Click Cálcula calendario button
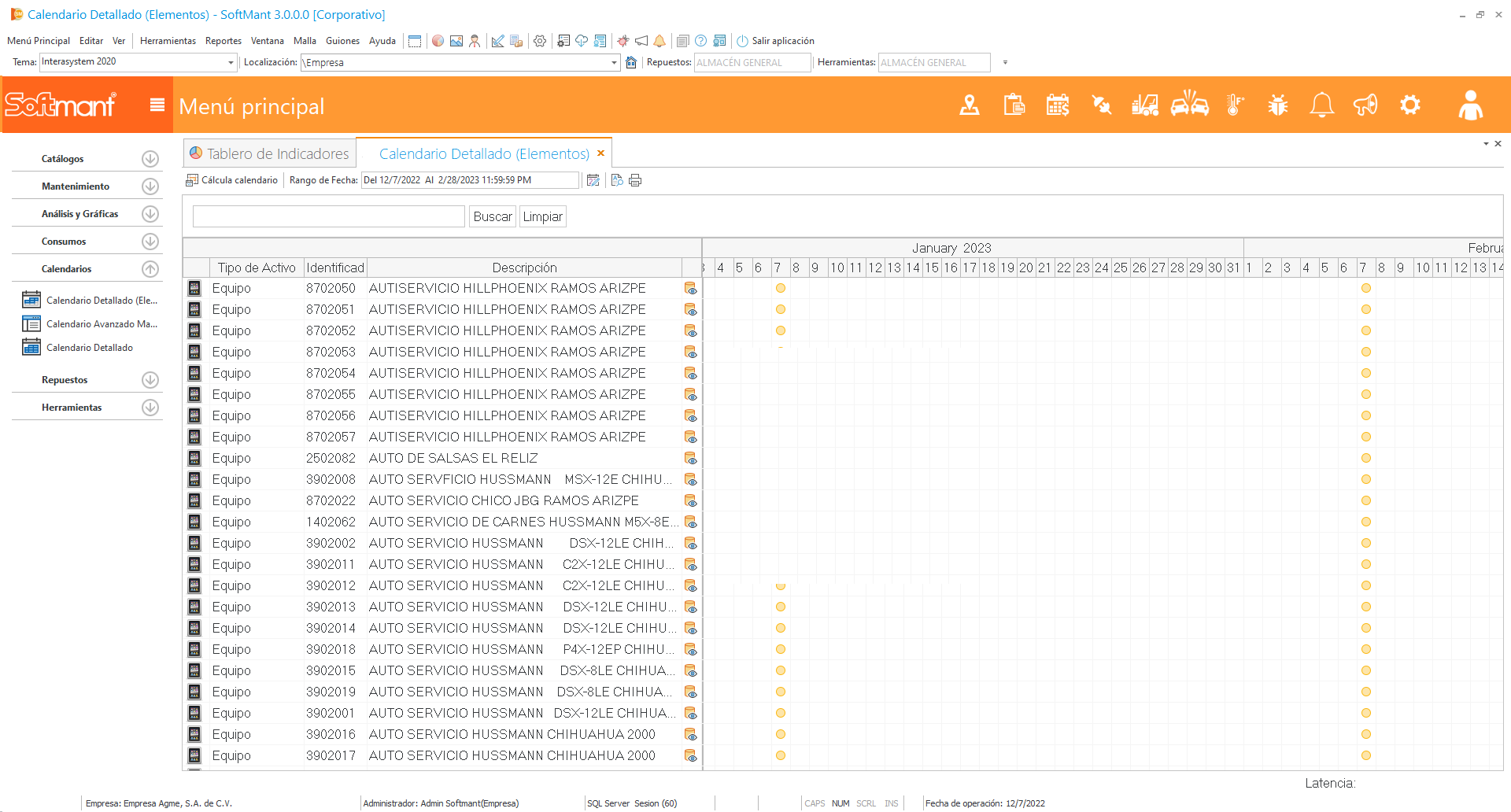Screen dimensions: 1511x812 (231, 180)
